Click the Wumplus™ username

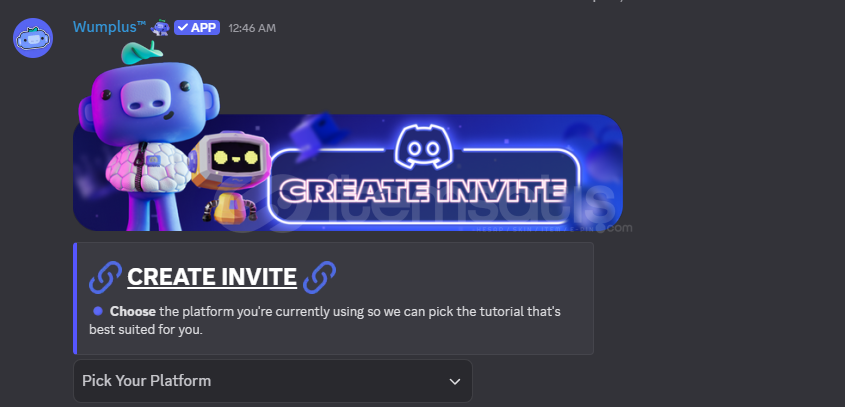(109, 27)
